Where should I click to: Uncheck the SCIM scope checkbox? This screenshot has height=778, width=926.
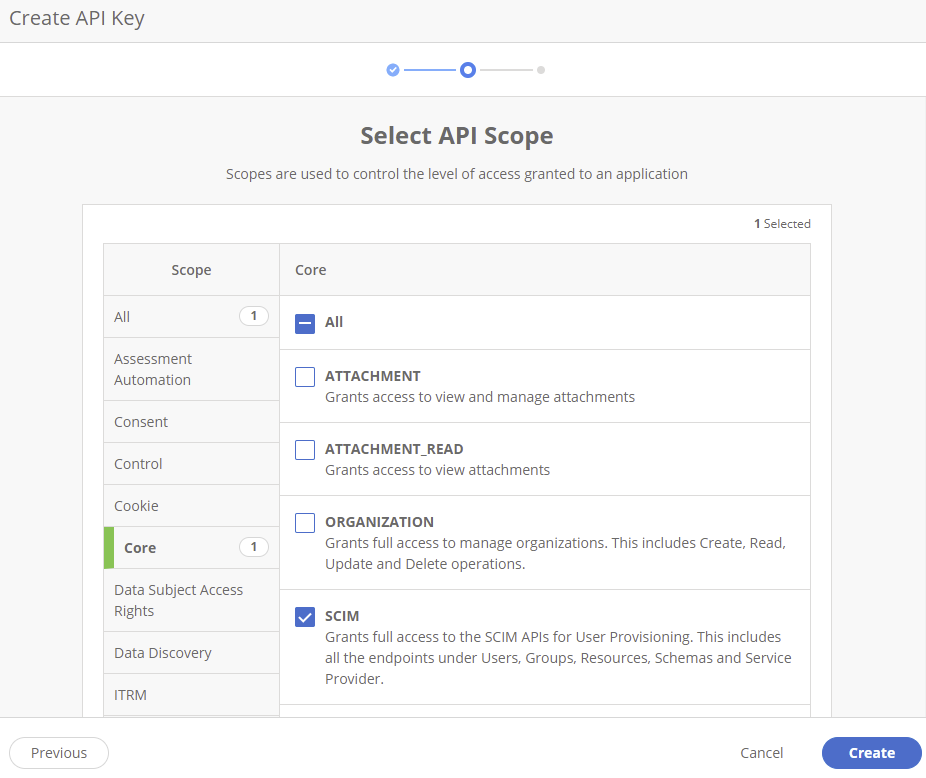click(x=304, y=617)
